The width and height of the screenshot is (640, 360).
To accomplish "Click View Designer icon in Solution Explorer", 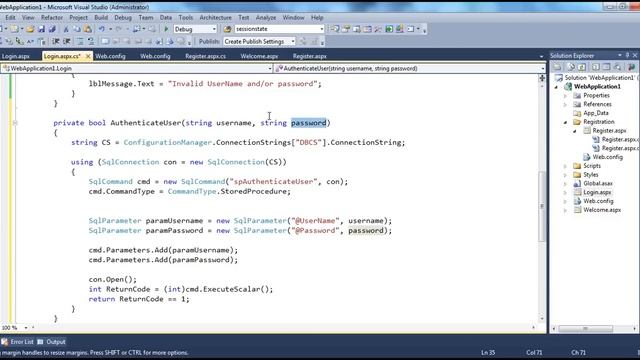I will click(x=607, y=67).
